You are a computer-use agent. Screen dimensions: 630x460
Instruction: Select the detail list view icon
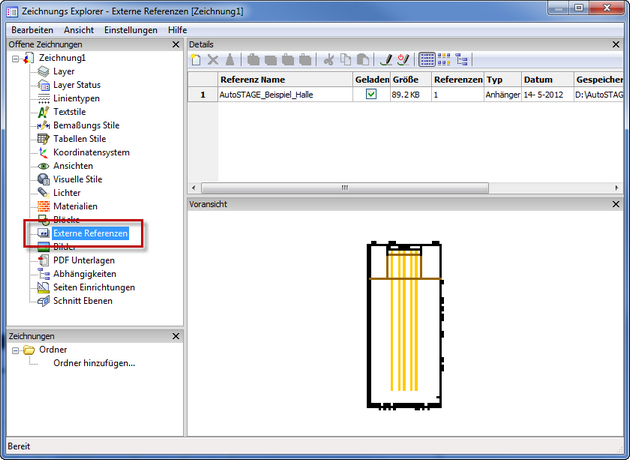pyautogui.click(x=427, y=60)
